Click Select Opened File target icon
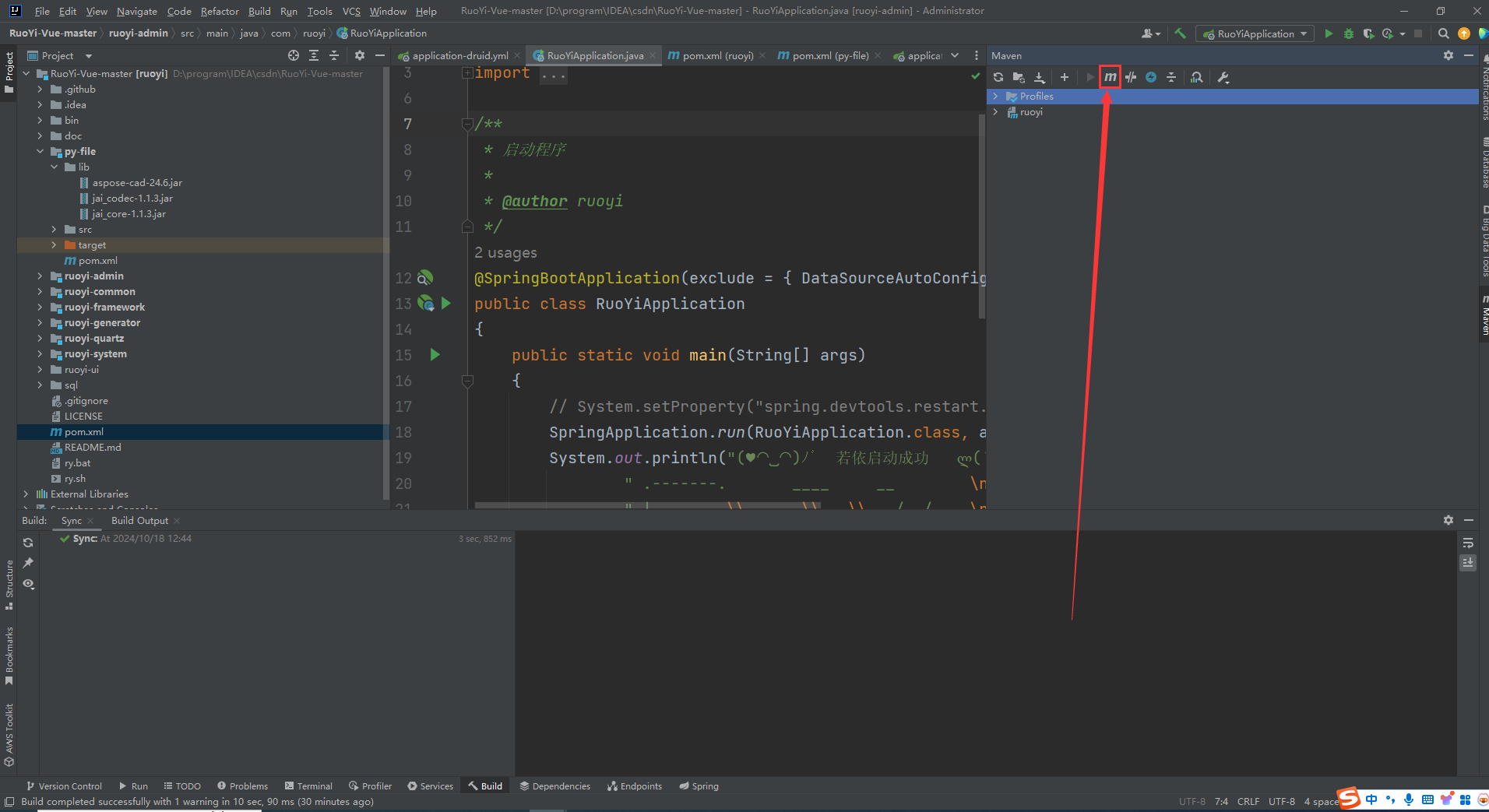Viewport: 1489px width, 812px height. pos(294,55)
